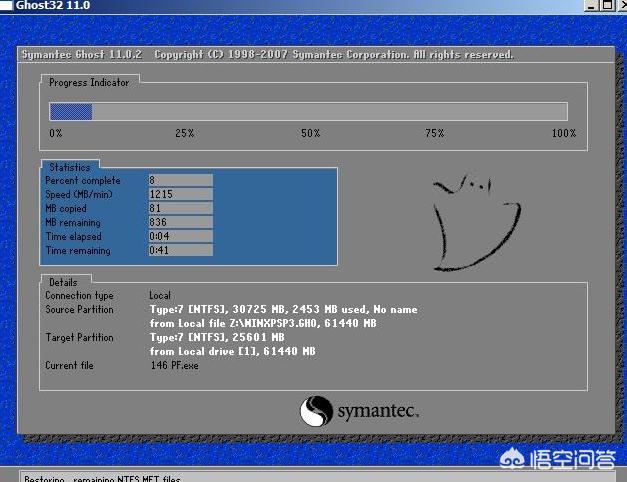Click the Source Partition description text
Screen dimensions: 627x482
(x=283, y=310)
